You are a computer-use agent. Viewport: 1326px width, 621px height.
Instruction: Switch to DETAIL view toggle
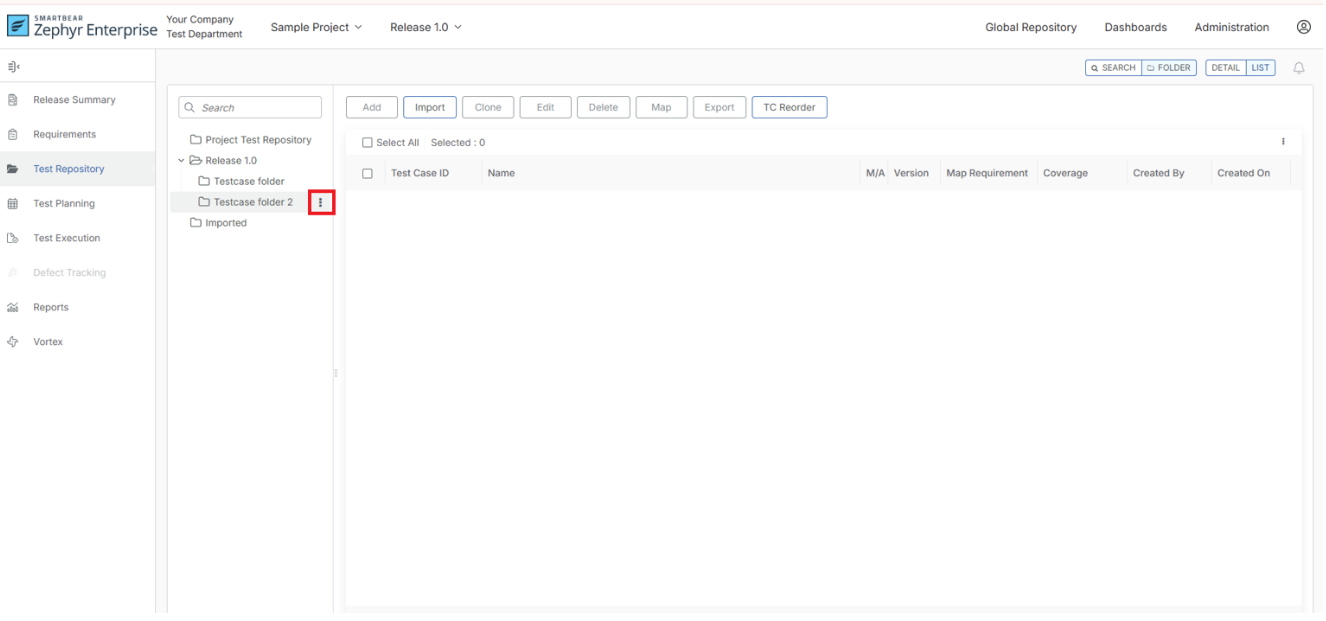pos(1225,68)
